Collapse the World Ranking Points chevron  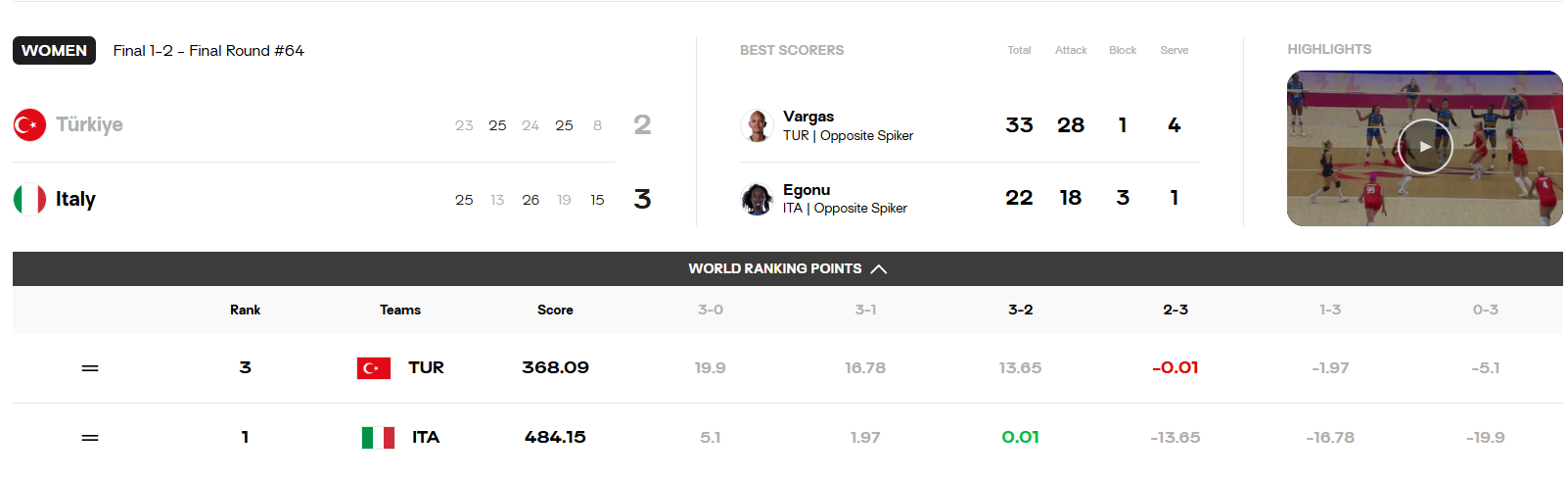coord(879,268)
